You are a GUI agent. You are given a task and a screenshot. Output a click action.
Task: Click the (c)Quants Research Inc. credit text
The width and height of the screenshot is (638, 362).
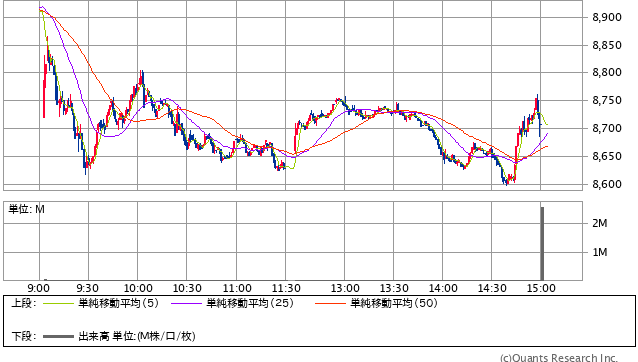[559, 358]
